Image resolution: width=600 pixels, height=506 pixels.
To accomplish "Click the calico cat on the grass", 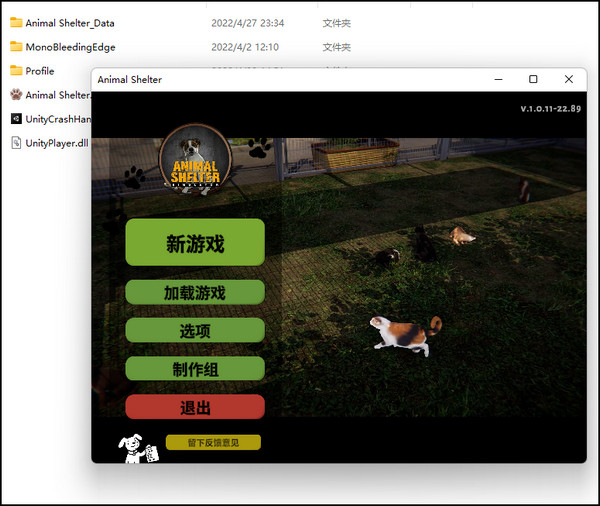I will coord(405,333).
